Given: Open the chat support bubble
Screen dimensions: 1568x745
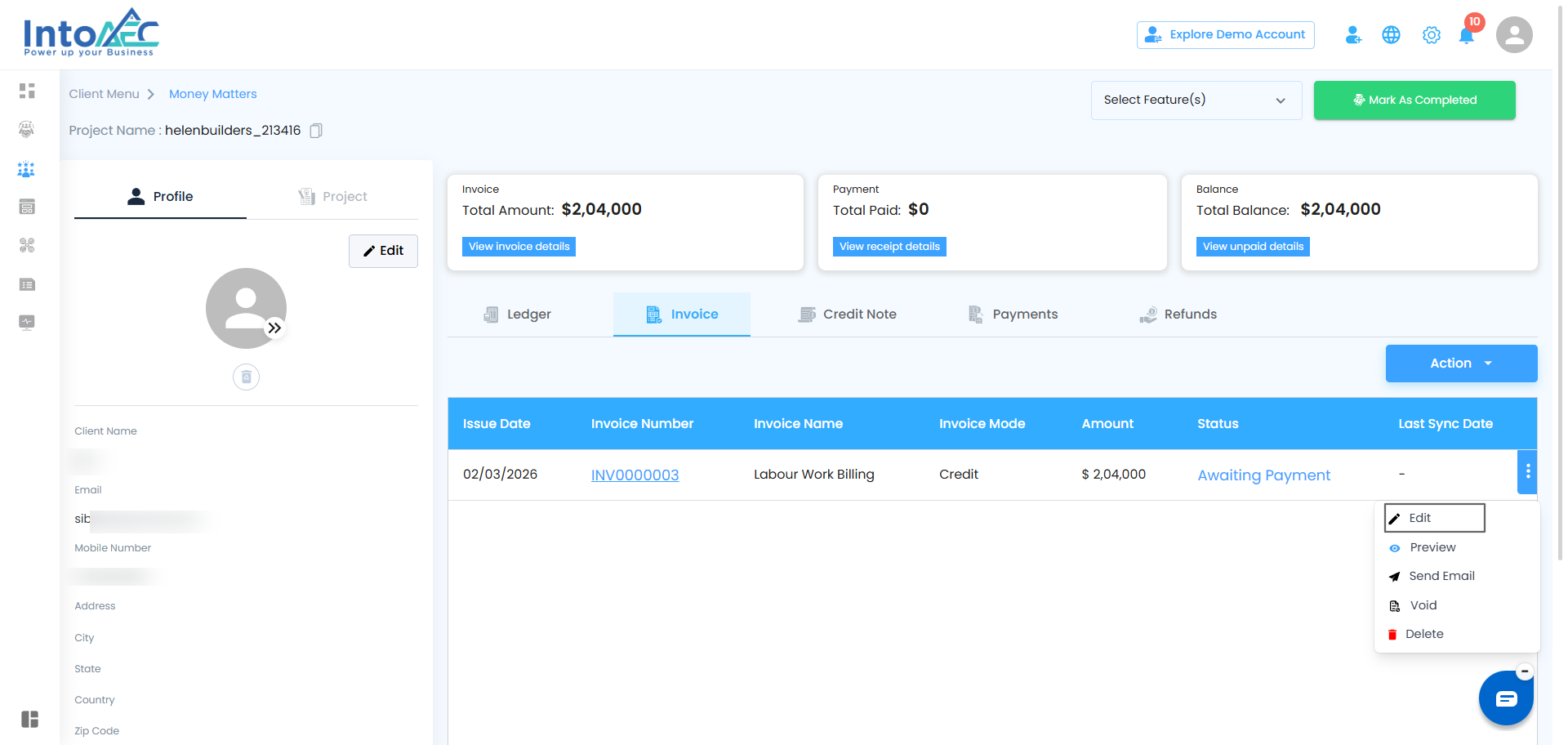Looking at the screenshot, I should (1505, 698).
